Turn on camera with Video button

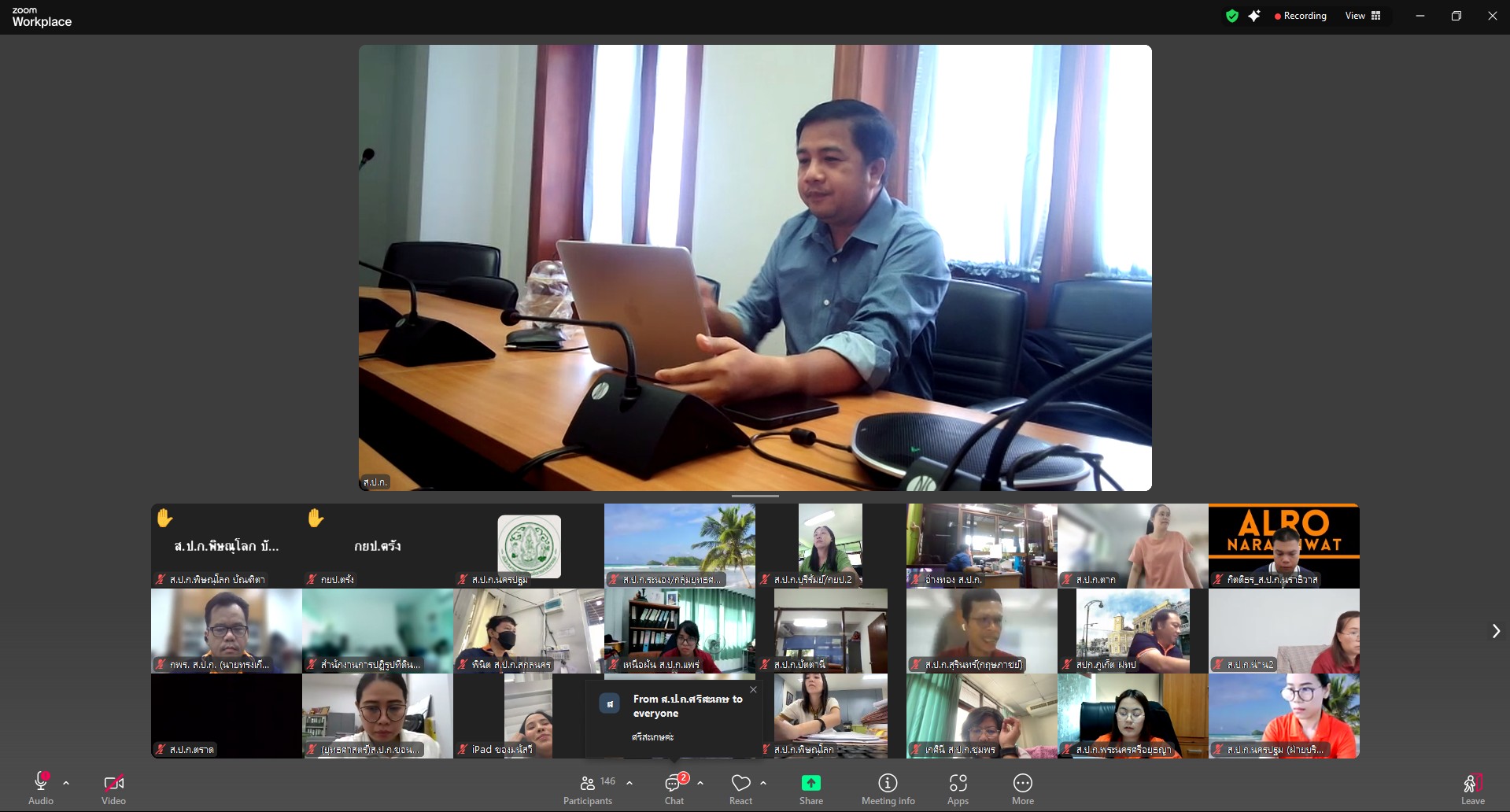pos(113,789)
